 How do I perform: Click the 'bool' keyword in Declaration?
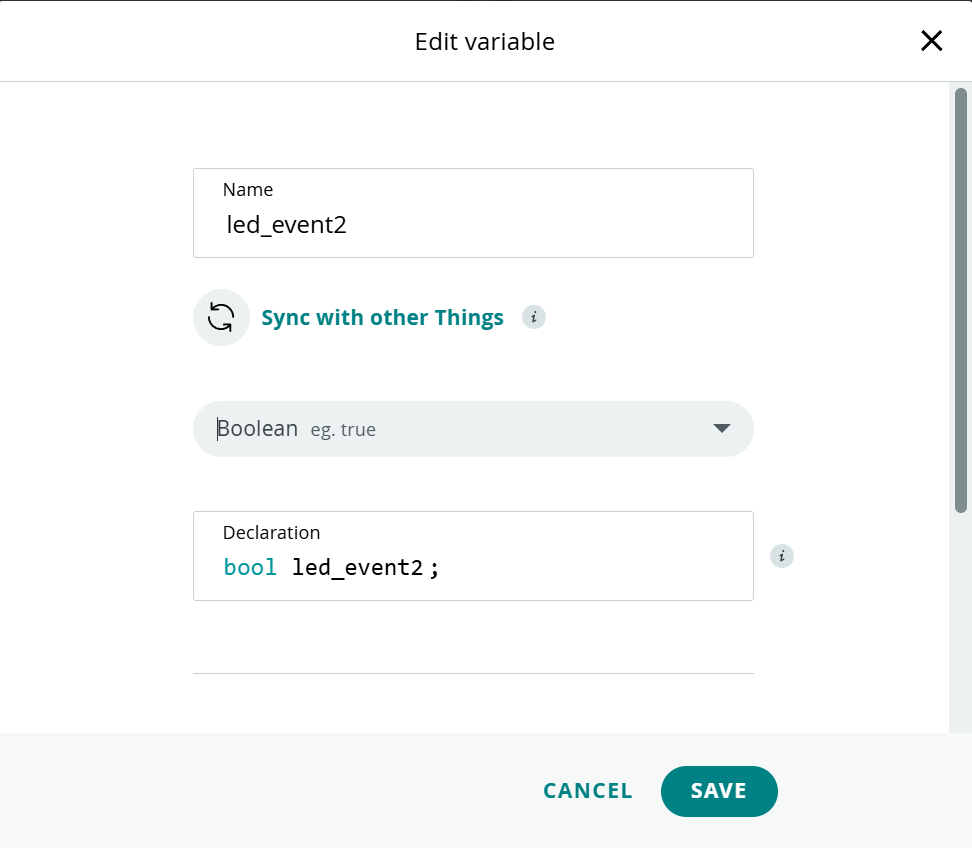[250, 568]
